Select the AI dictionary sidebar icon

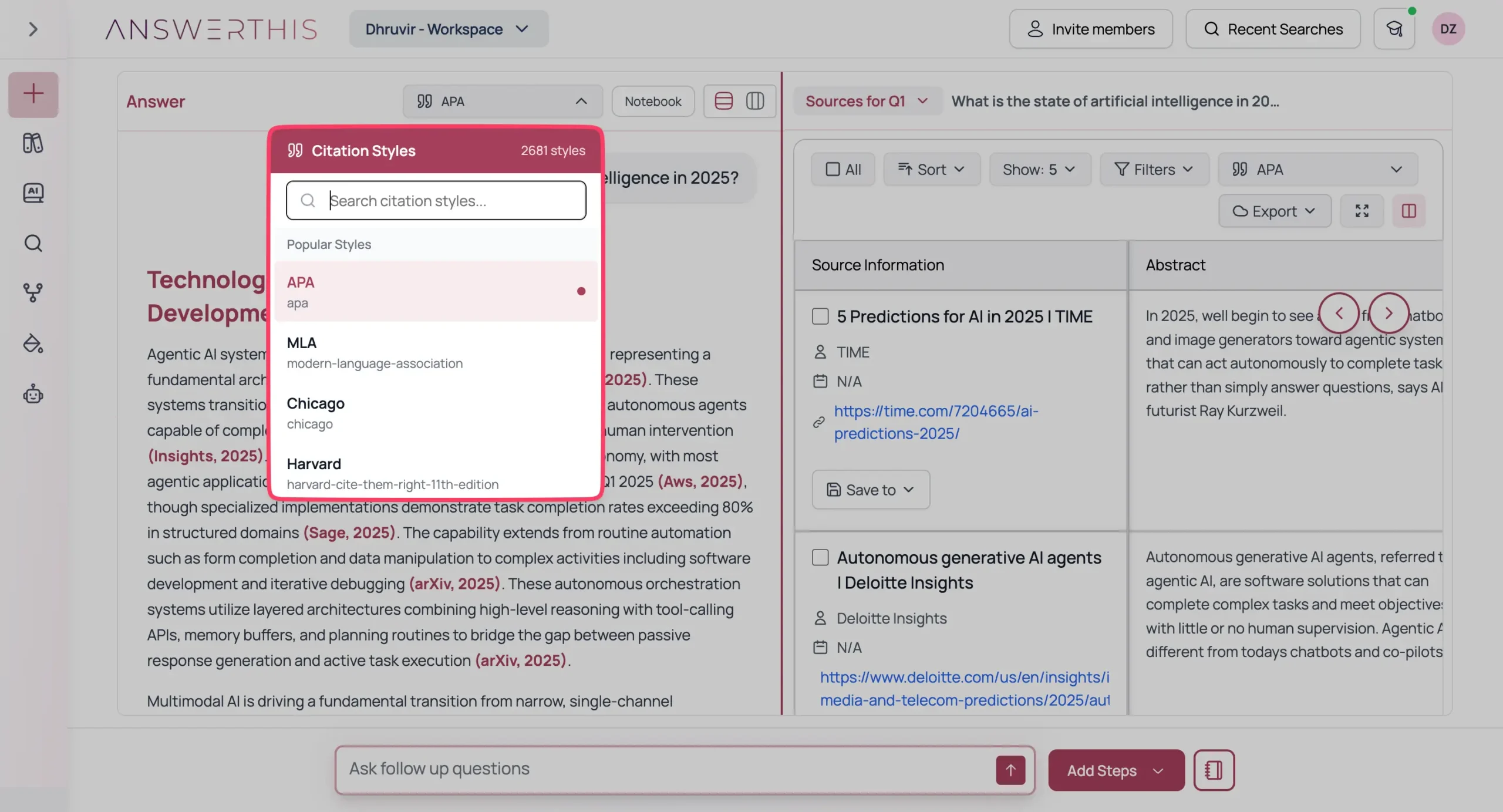tap(33, 193)
